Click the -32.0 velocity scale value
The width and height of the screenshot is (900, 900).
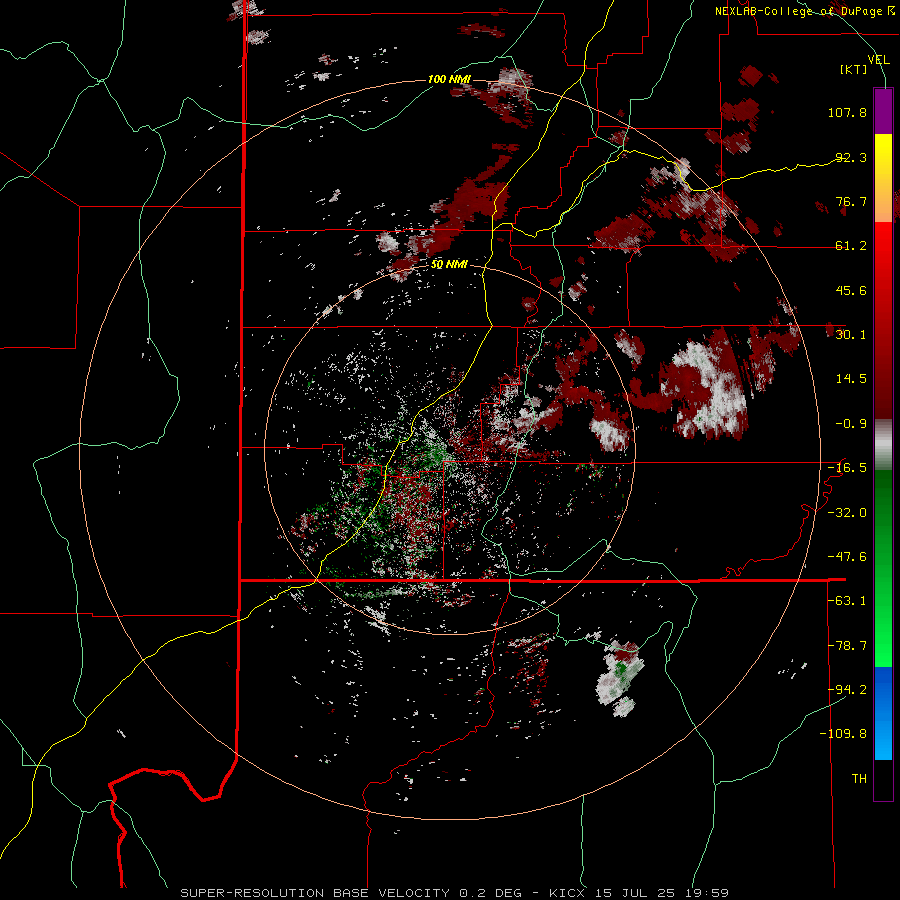click(847, 512)
